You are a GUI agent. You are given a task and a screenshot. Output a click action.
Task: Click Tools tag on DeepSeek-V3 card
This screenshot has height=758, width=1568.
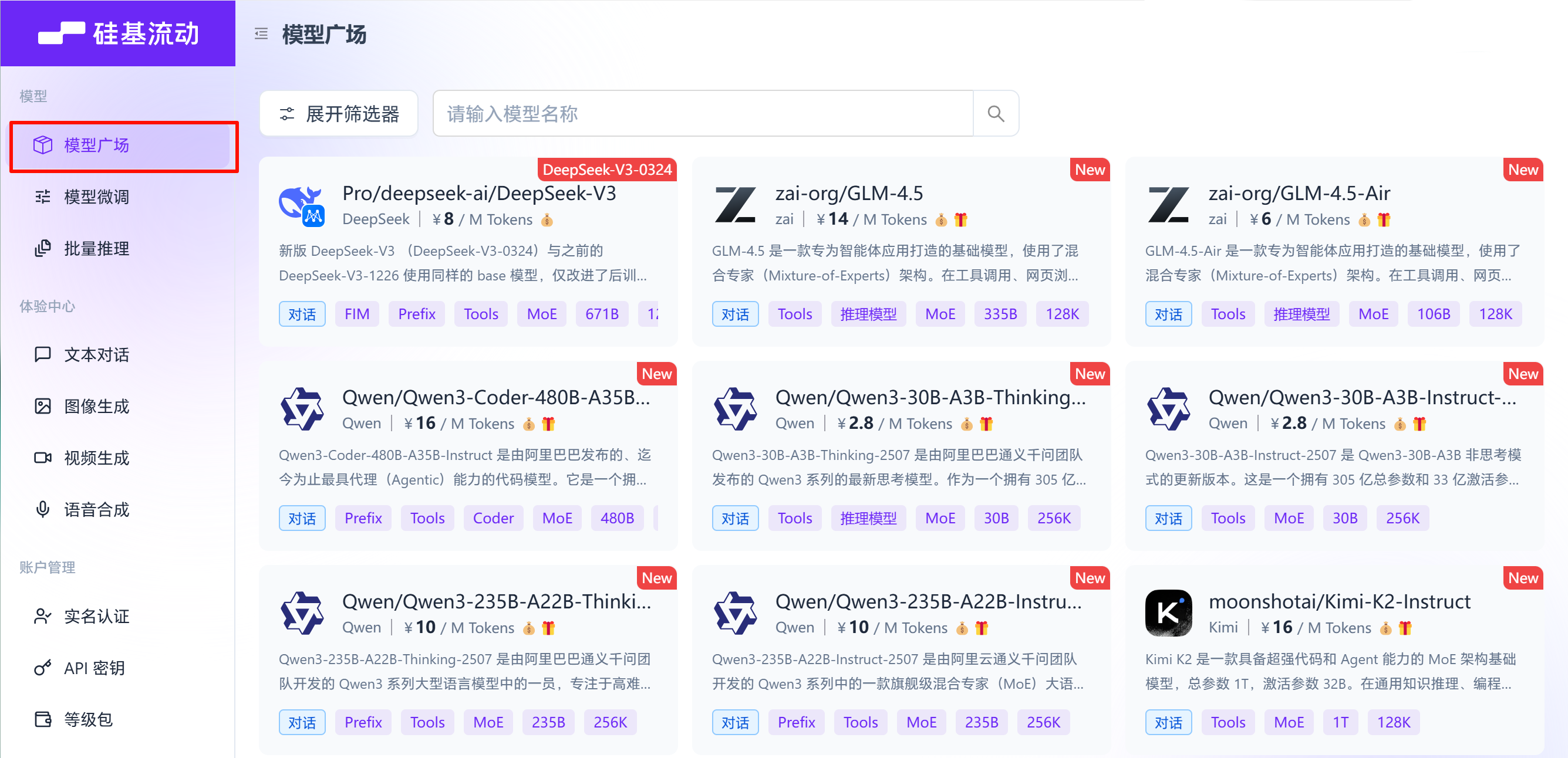point(481,314)
